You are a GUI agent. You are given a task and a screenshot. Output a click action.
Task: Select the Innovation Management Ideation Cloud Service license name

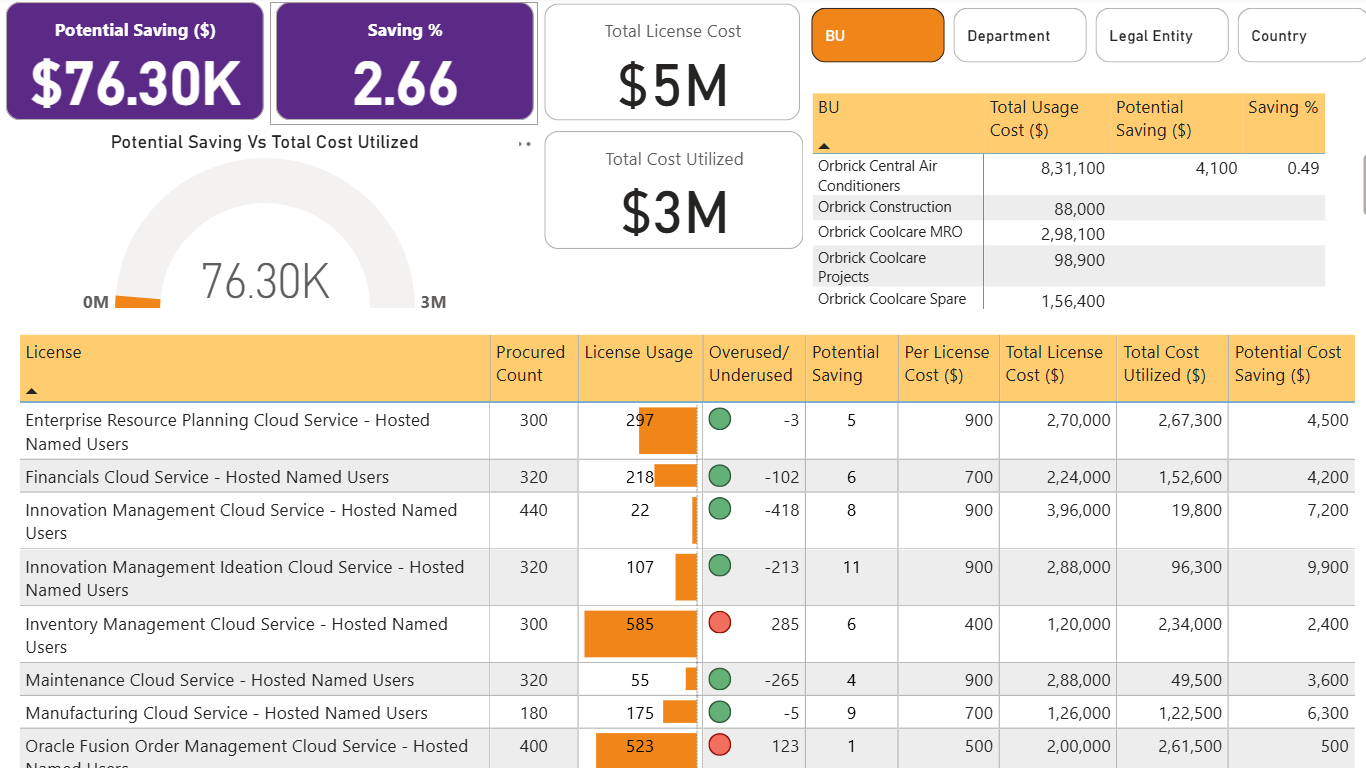point(245,578)
